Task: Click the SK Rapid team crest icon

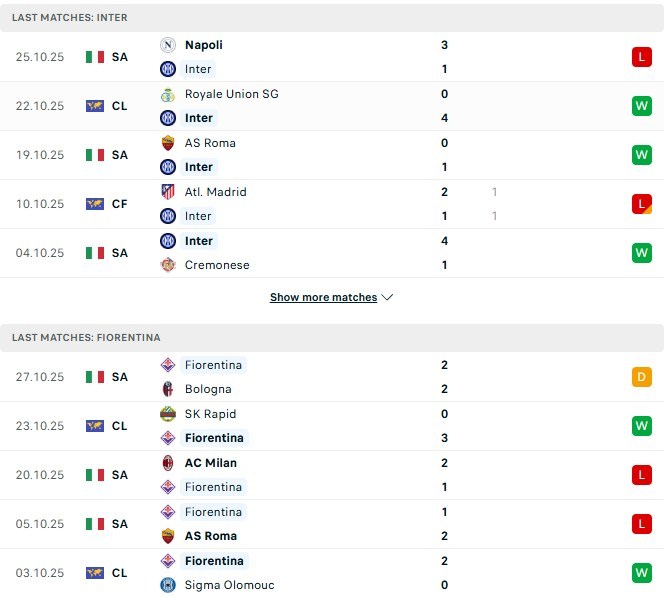Action: click(168, 414)
